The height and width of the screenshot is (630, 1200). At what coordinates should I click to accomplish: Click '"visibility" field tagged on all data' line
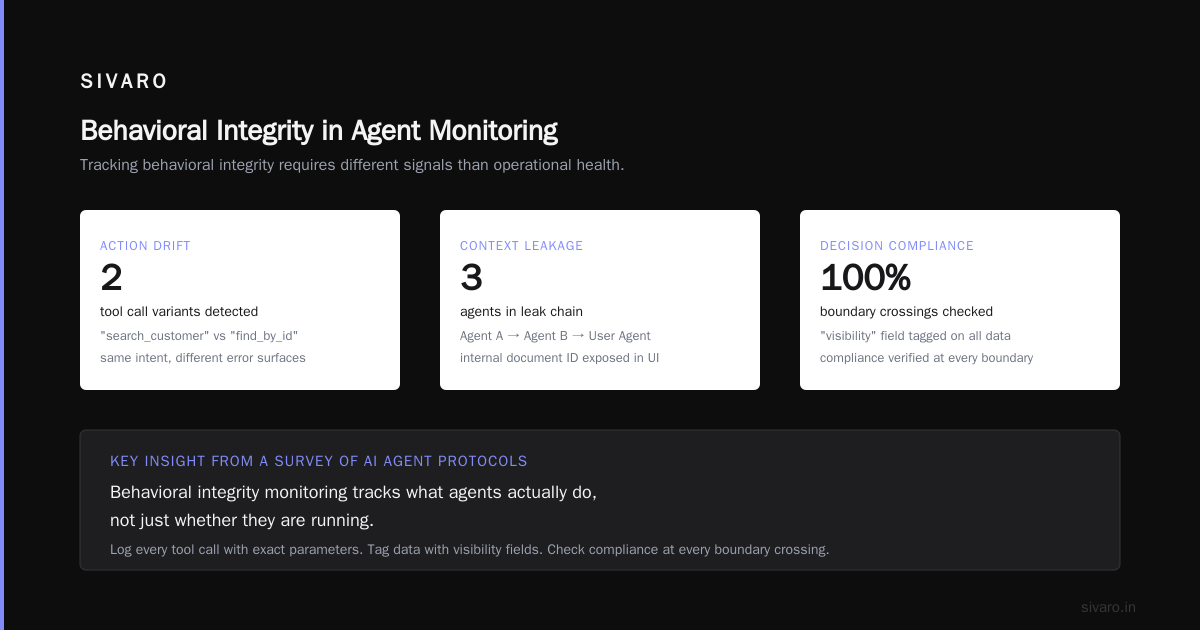pos(915,336)
